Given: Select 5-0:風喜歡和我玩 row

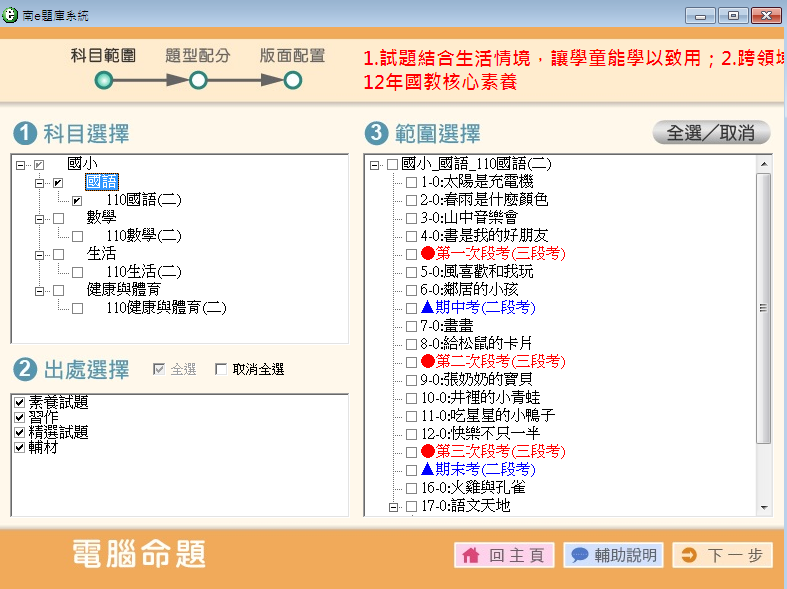Looking at the screenshot, I should pyautogui.click(x=476, y=272).
